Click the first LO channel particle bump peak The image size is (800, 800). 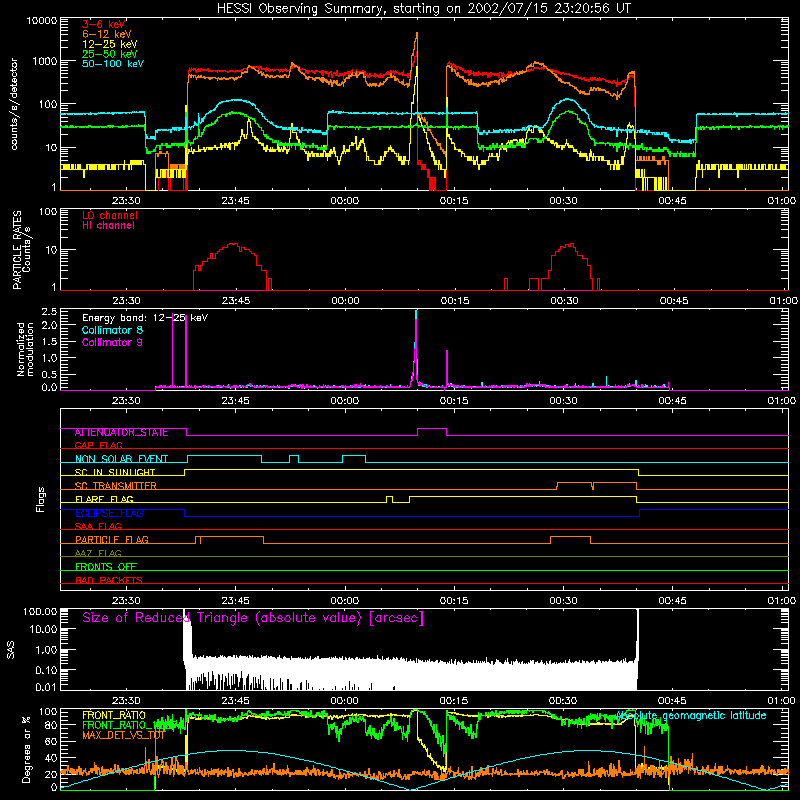[233, 244]
